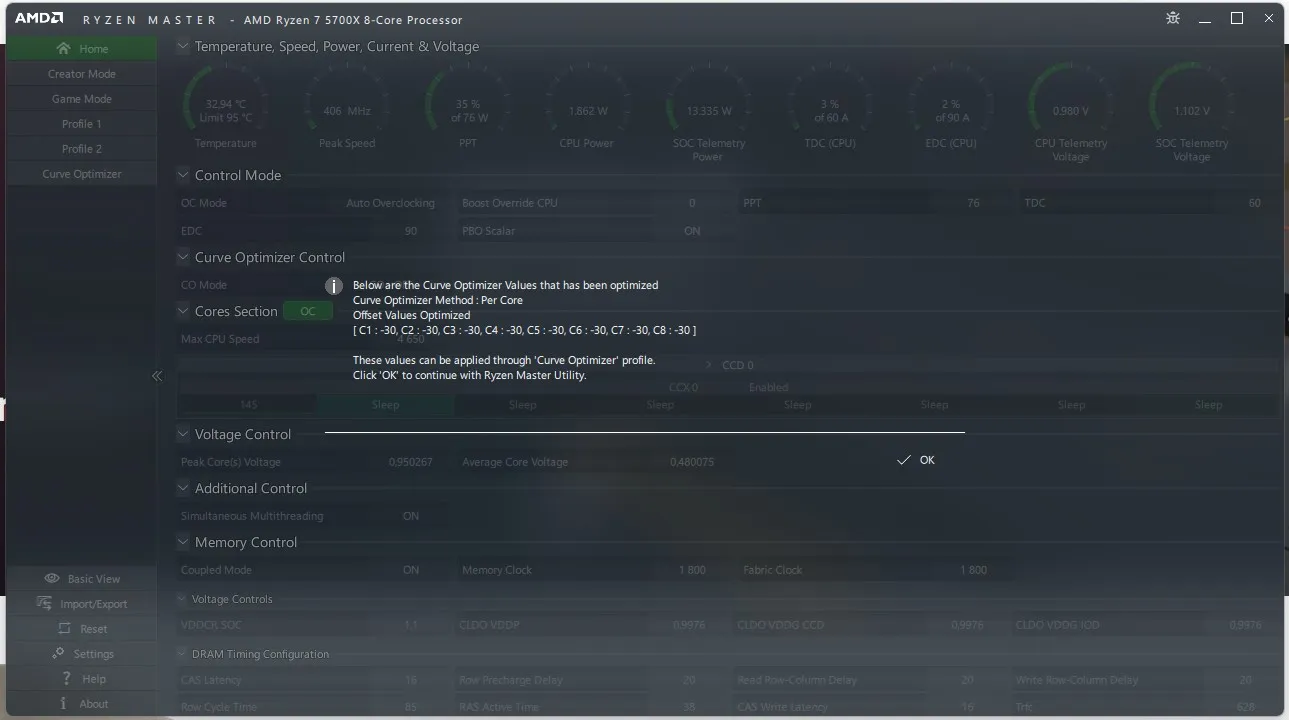Click the Settings wrench icon

(x=58, y=654)
